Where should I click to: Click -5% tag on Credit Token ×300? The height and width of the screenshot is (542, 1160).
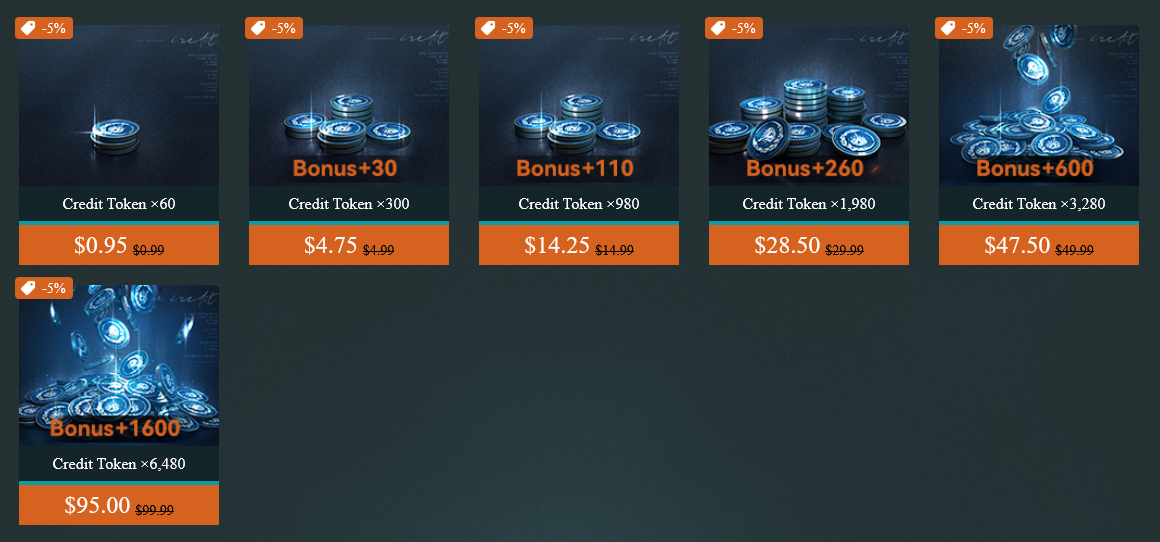[x=274, y=28]
